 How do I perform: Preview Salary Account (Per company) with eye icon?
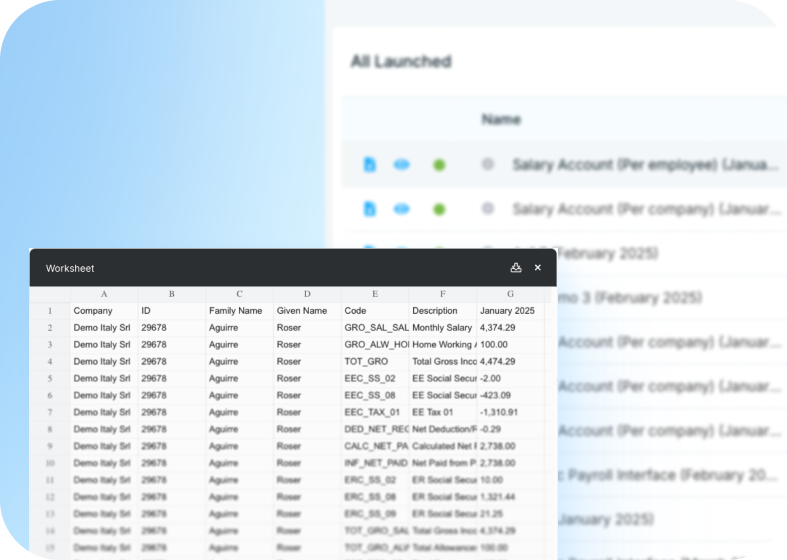coord(402,209)
